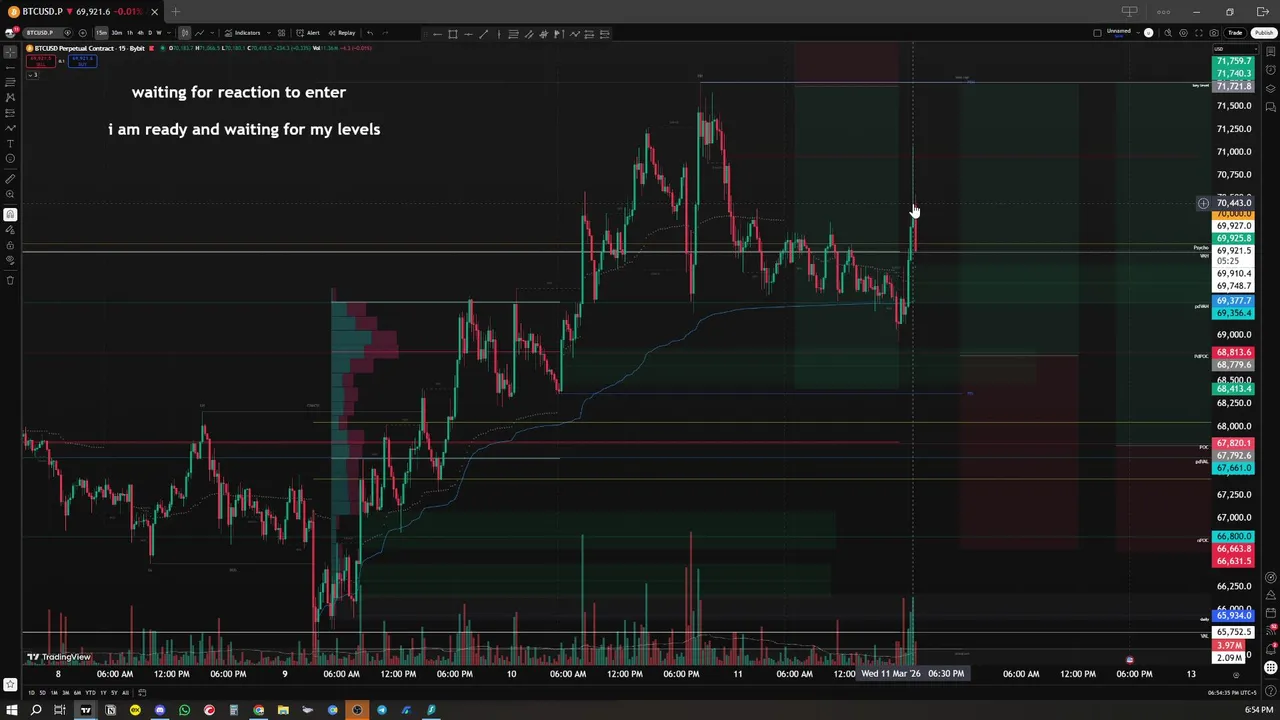Pick the trend line favorite tool
The height and width of the screenshot is (720, 1280).
click(x=483, y=34)
